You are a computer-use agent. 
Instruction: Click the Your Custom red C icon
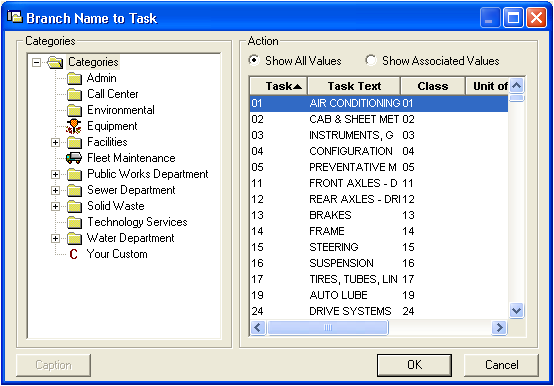click(x=73, y=254)
